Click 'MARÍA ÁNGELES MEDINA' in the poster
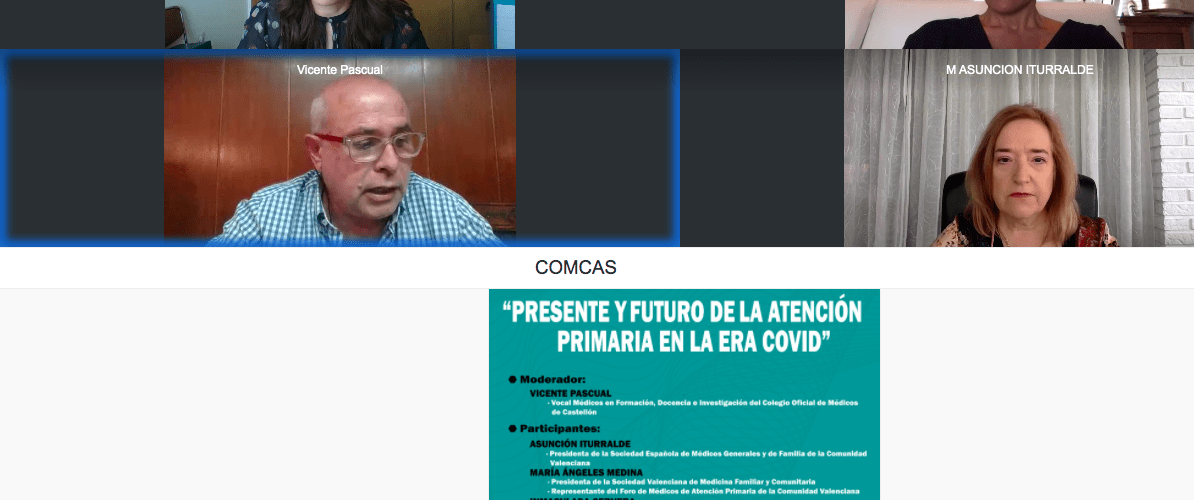The image size is (1194, 500). (586, 473)
